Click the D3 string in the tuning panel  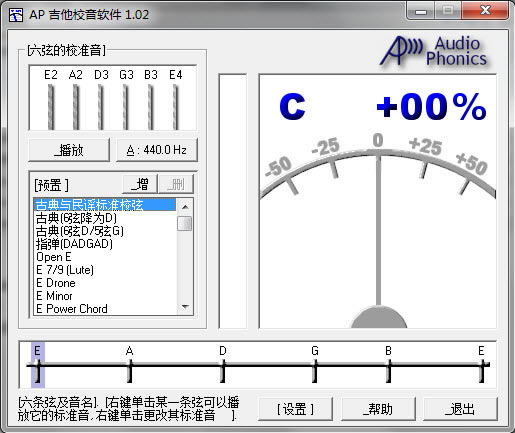[101, 107]
